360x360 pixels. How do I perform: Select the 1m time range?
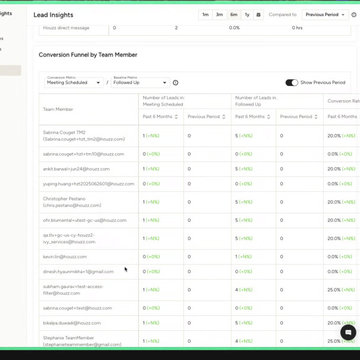coord(205,15)
